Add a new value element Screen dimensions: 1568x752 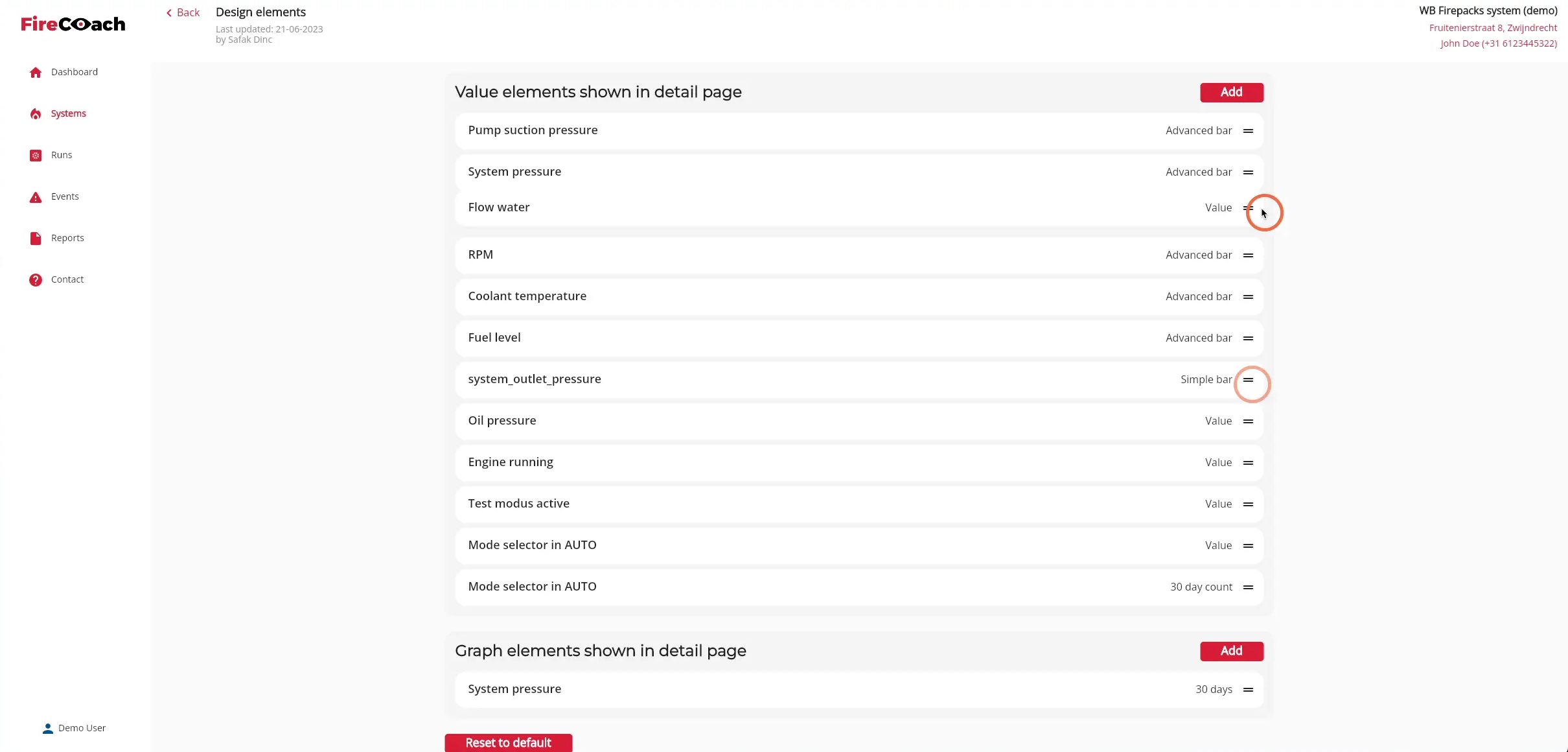(1231, 92)
